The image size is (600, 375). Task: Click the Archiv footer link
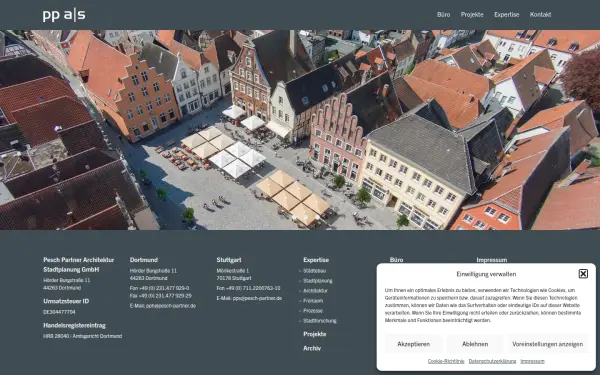[312, 348]
